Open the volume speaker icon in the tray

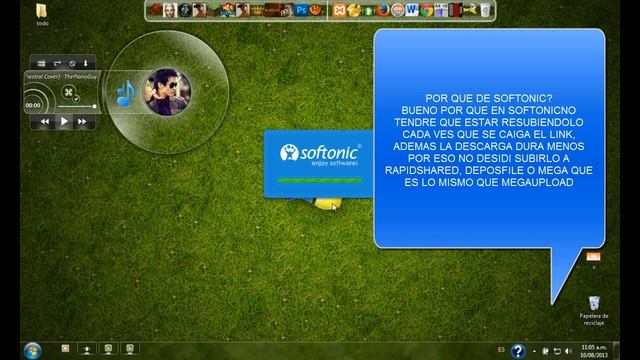coord(568,351)
